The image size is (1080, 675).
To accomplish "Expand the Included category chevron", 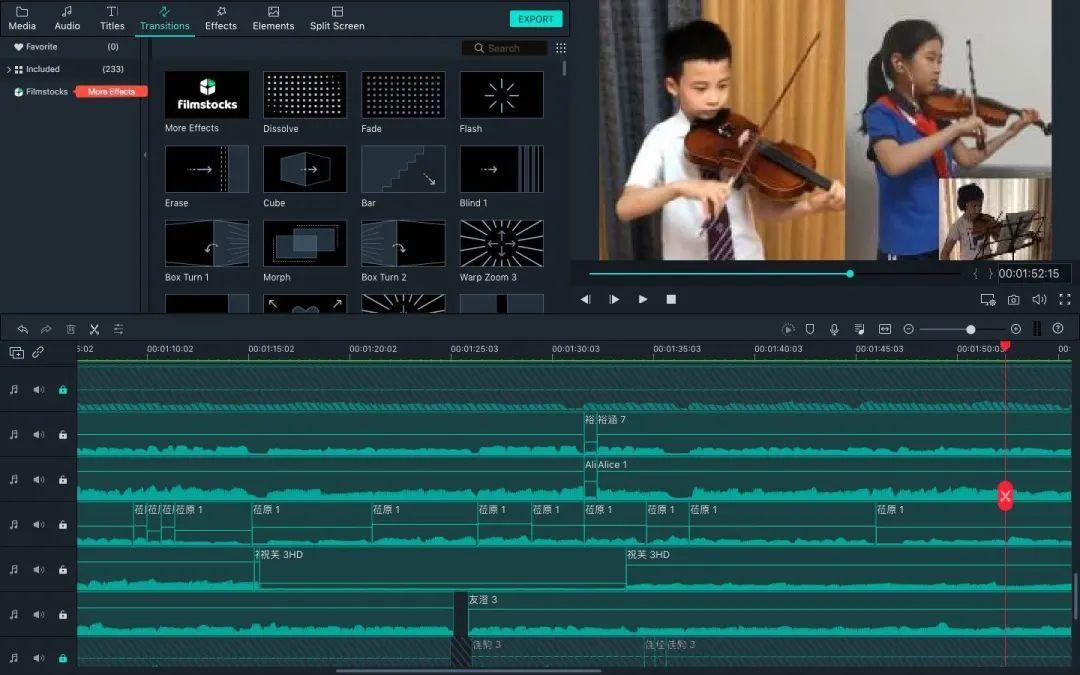I will click(x=8, y=70).
